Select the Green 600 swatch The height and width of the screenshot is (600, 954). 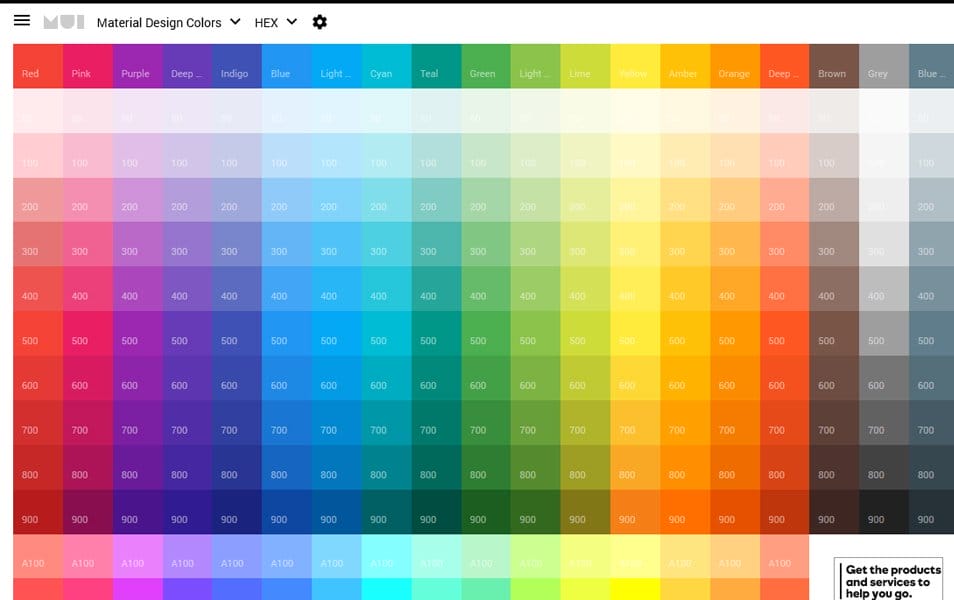point(483,385)
